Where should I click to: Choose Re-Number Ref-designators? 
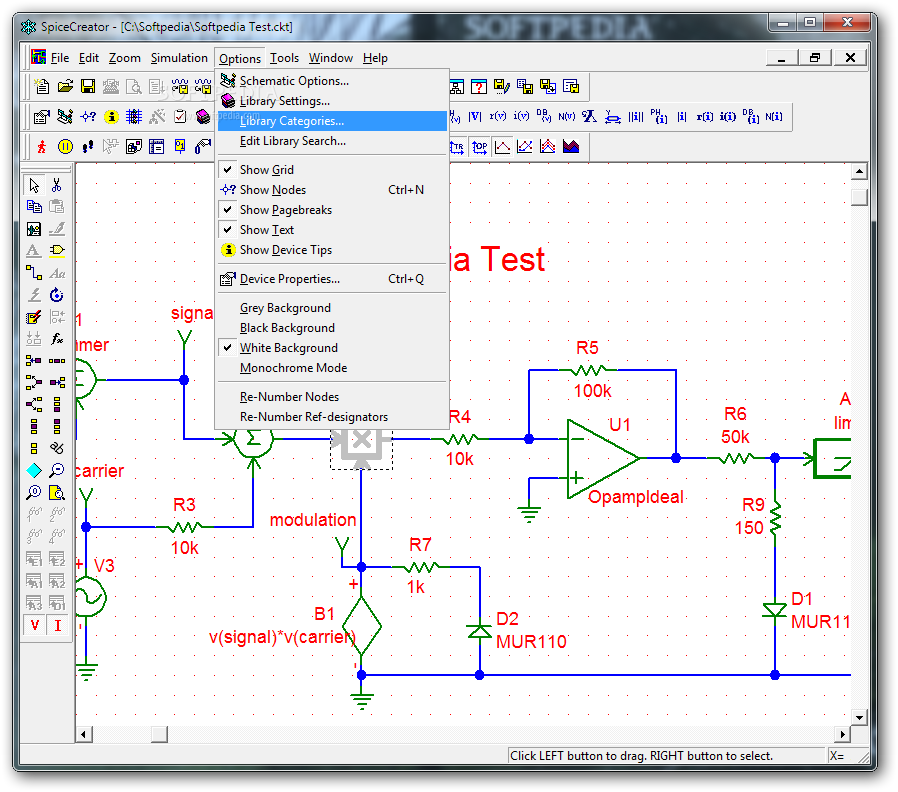point(332,417)
